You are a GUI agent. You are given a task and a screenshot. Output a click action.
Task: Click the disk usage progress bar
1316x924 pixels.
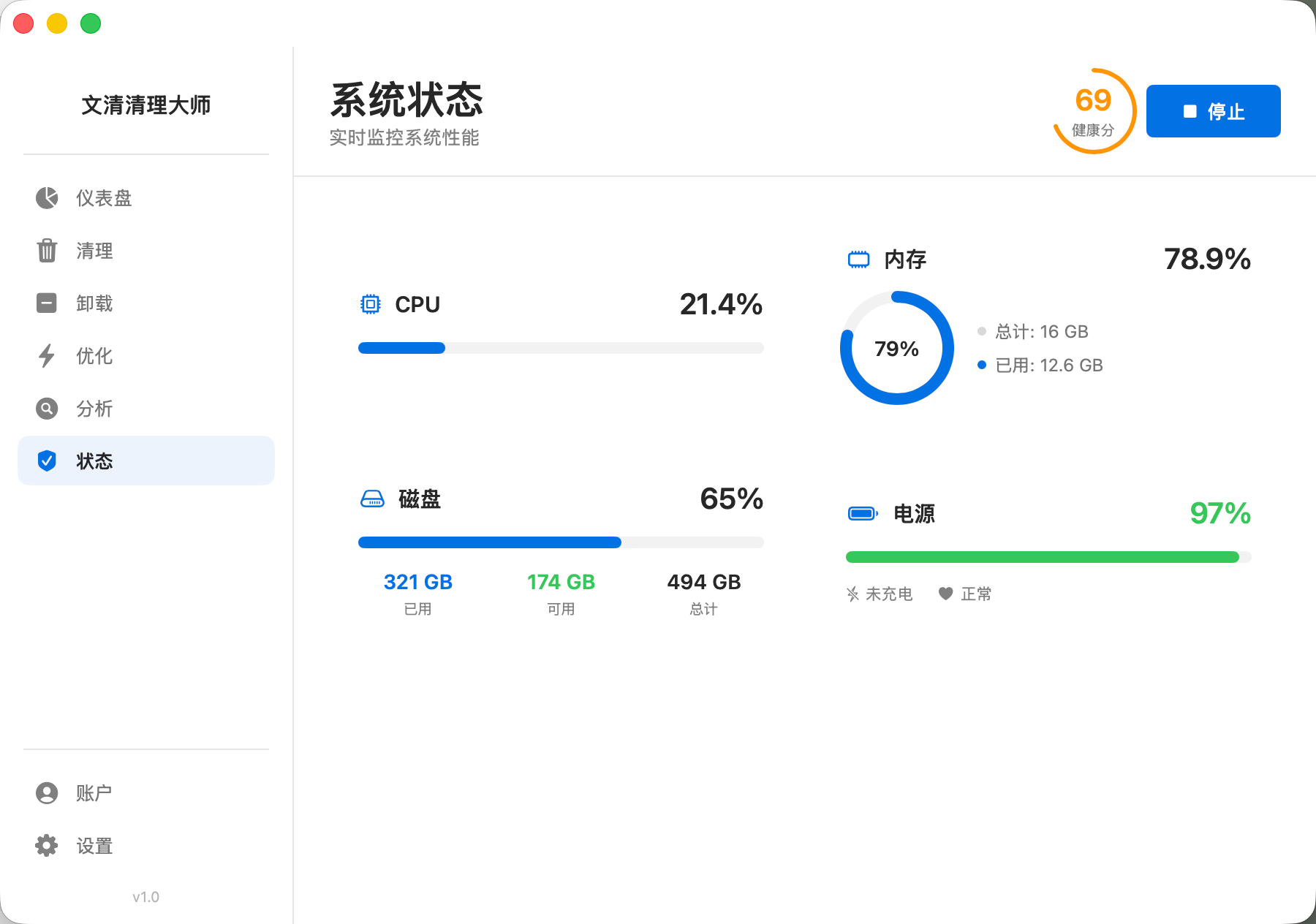pos(561,542)
